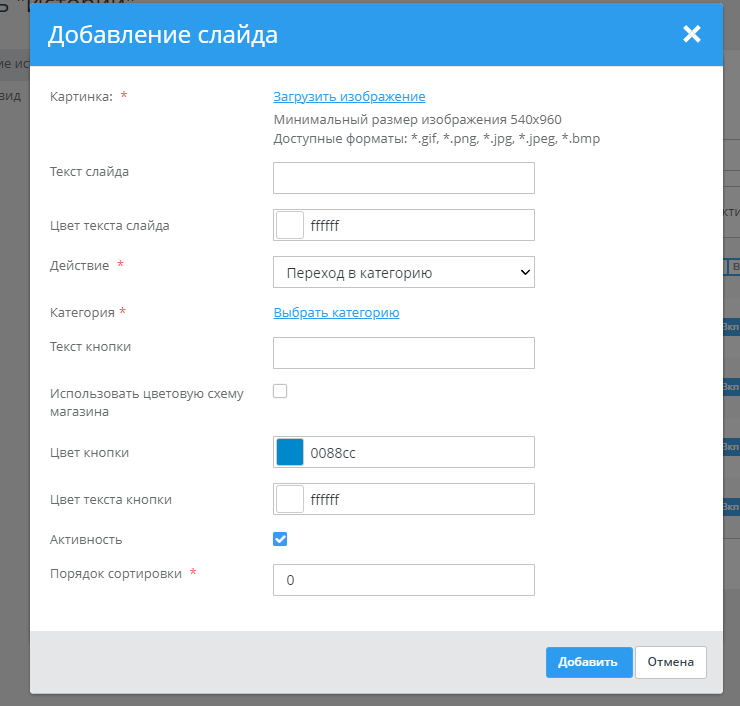Open the Цвет текста кнопки white swatch
The height and width of the screenshot is (706, 740).
[289, 499]
